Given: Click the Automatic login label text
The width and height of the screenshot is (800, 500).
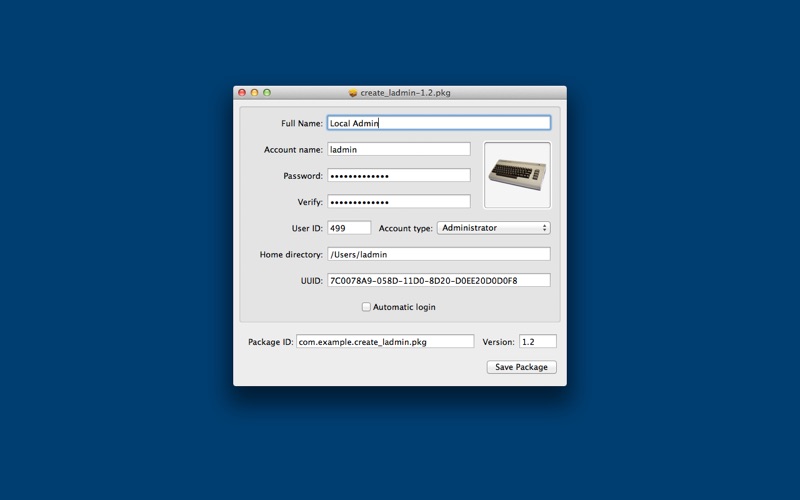Looking at the screenshot, I should tap(404, 307).
